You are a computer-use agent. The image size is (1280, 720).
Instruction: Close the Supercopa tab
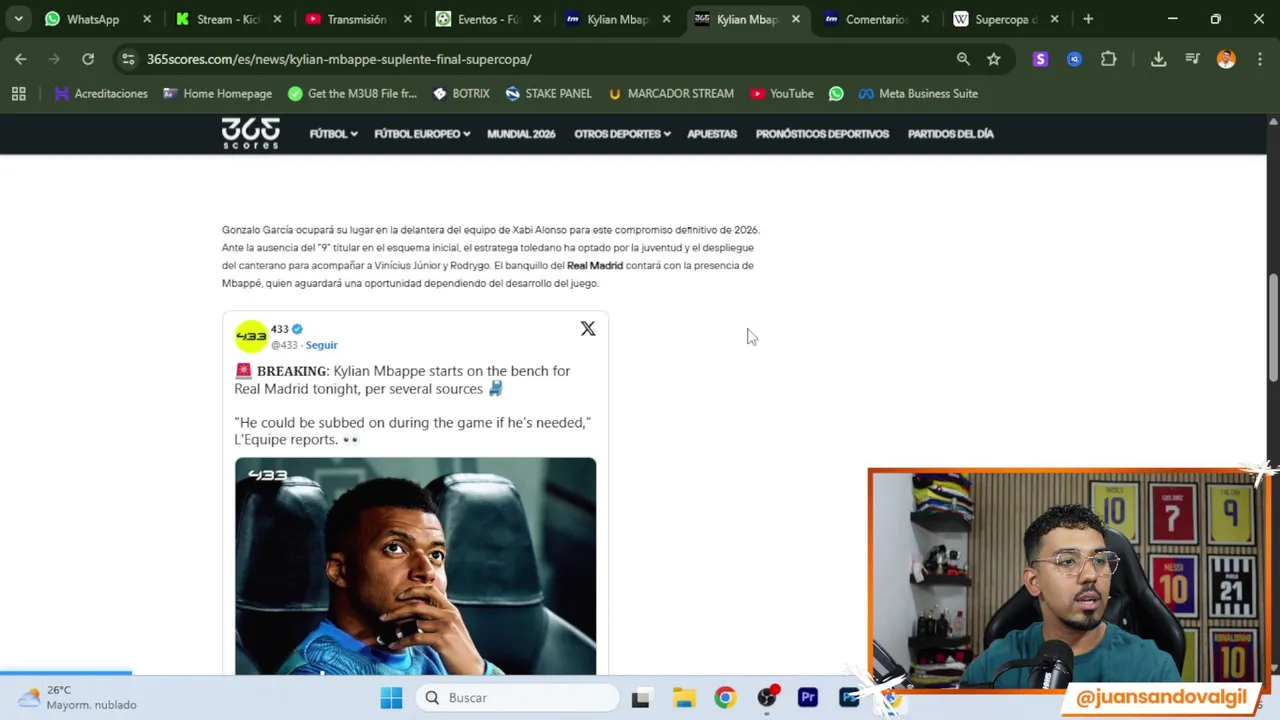(x=1054, y=19)
